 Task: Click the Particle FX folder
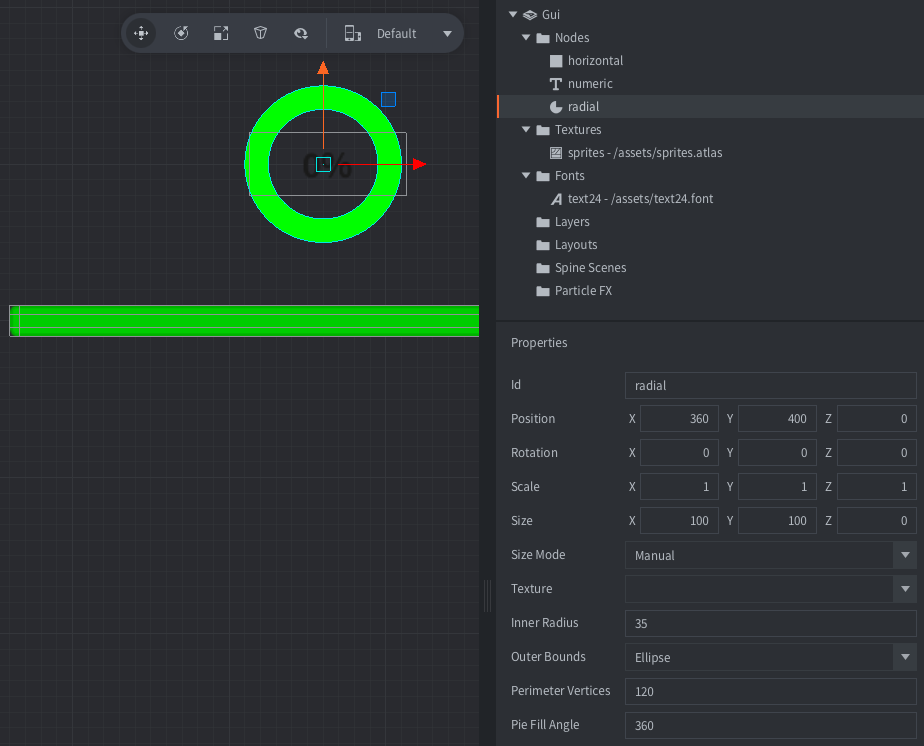point(583,291)
